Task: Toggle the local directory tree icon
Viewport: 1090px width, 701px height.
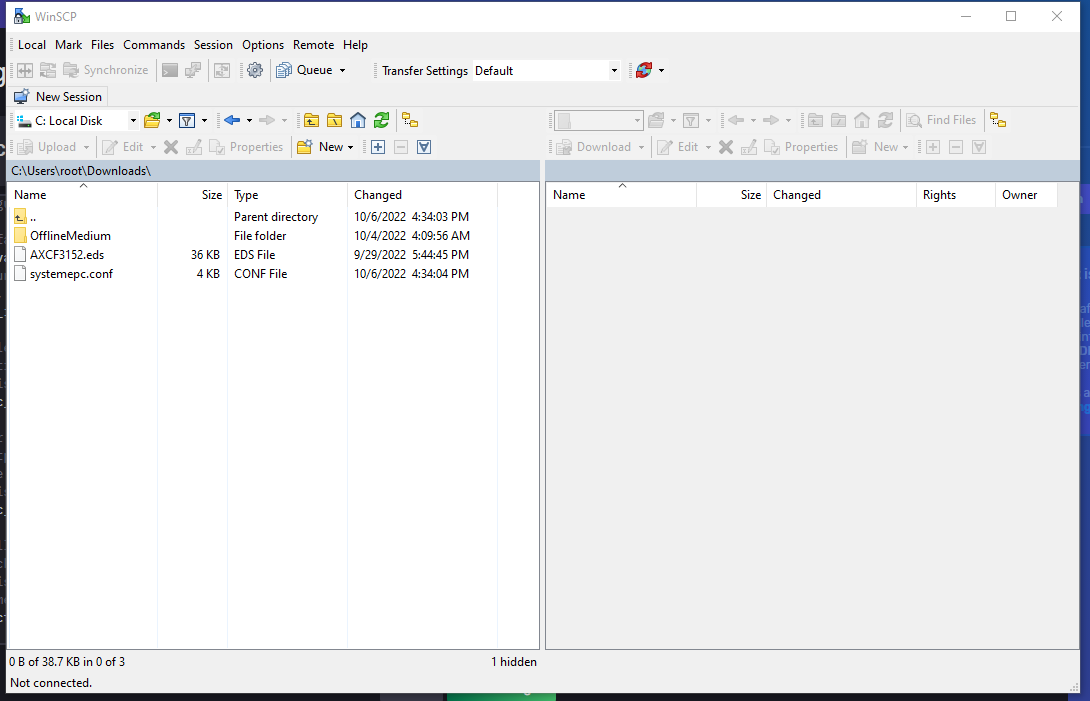Action: pos(410,121)
